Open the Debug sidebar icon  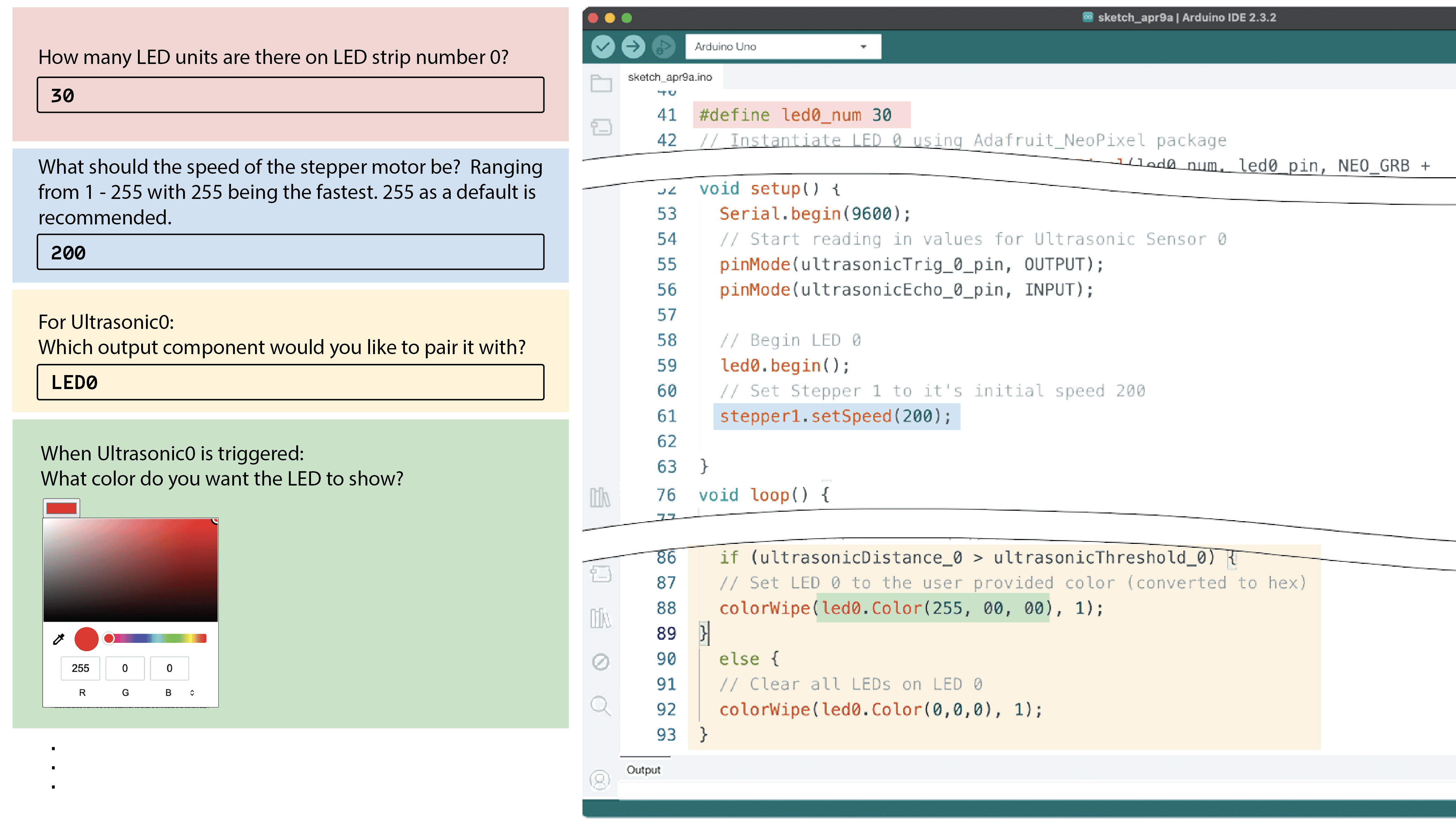(600, 661)
